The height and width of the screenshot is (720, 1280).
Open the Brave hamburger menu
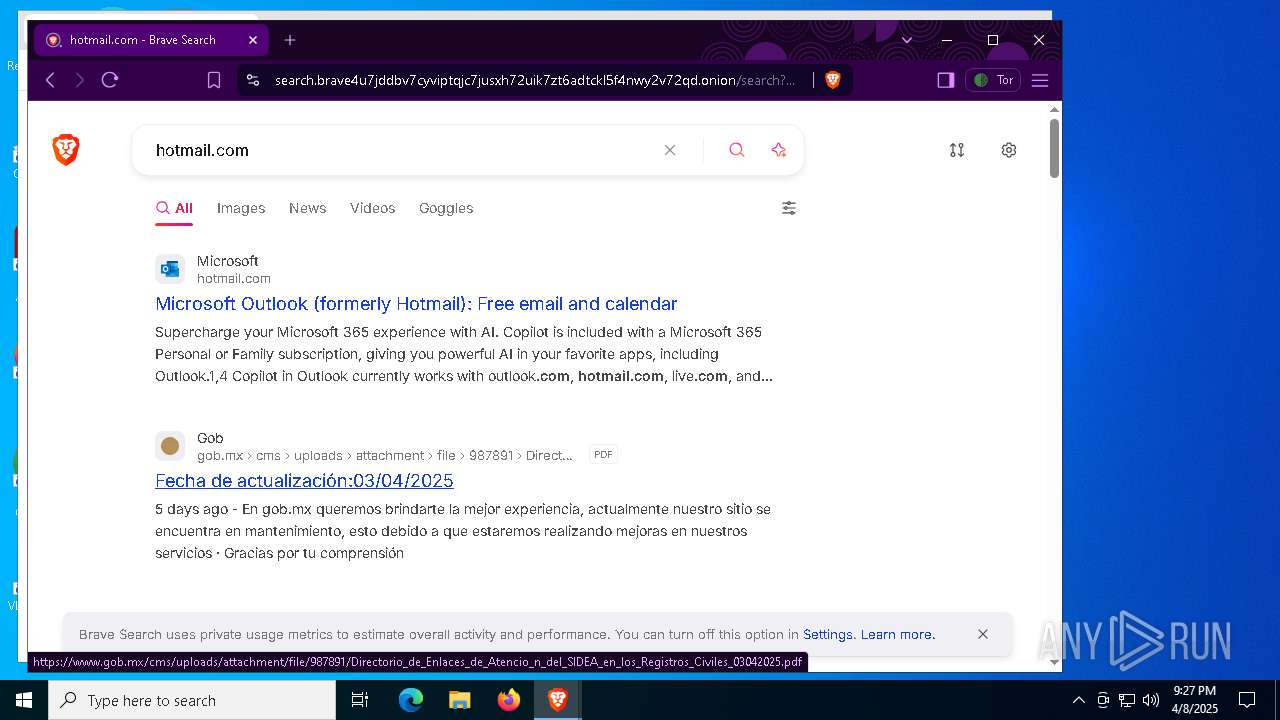pos(1040,80)
